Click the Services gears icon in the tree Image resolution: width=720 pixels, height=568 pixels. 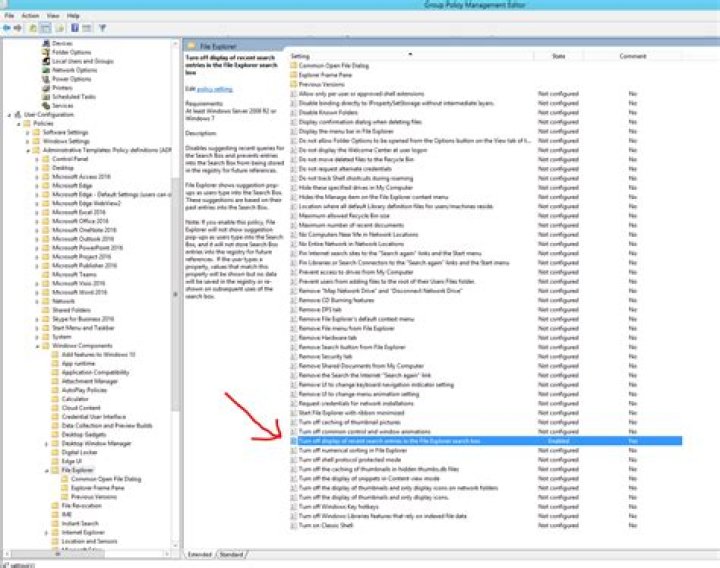[x=46, y=106]
